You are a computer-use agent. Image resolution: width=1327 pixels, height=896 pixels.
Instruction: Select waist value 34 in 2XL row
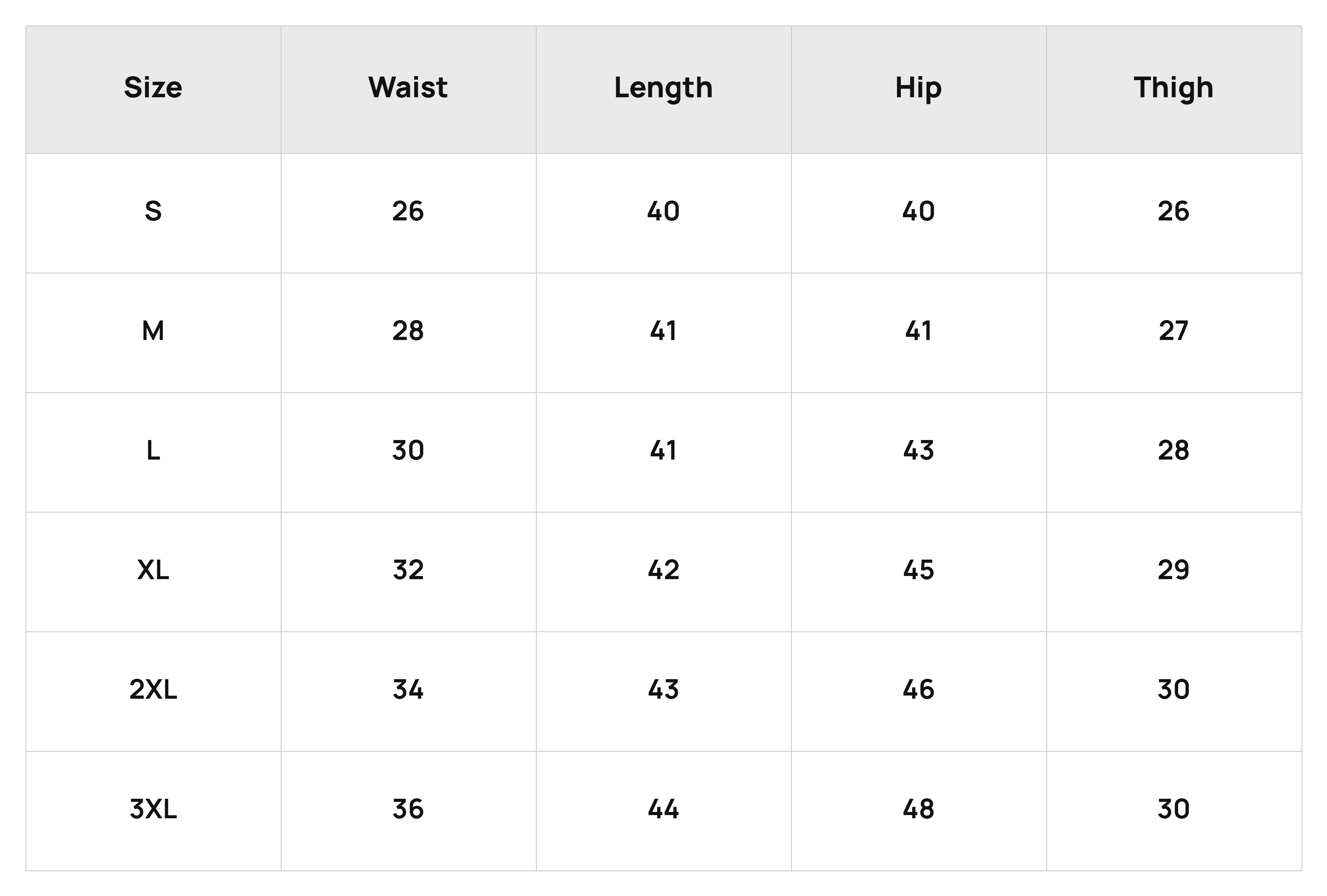point(408,690)
